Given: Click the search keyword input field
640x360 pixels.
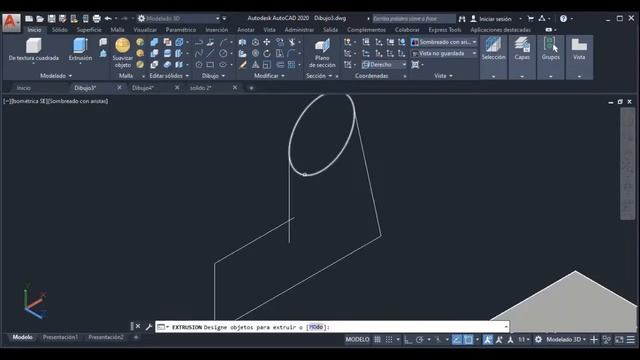Looking at the screenshot, I should point(413,18).
